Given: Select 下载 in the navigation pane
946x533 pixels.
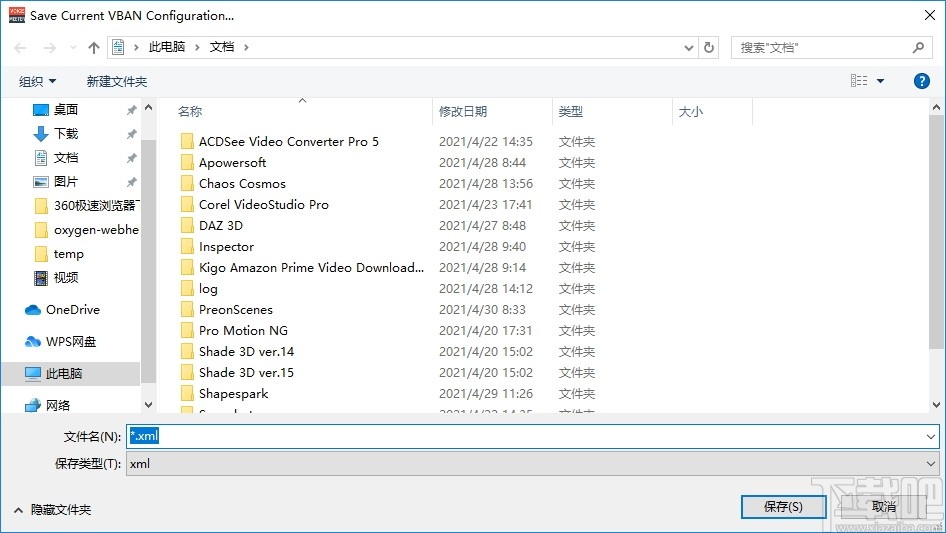Looking at the screenshot, I should click(x=66, y=133).
